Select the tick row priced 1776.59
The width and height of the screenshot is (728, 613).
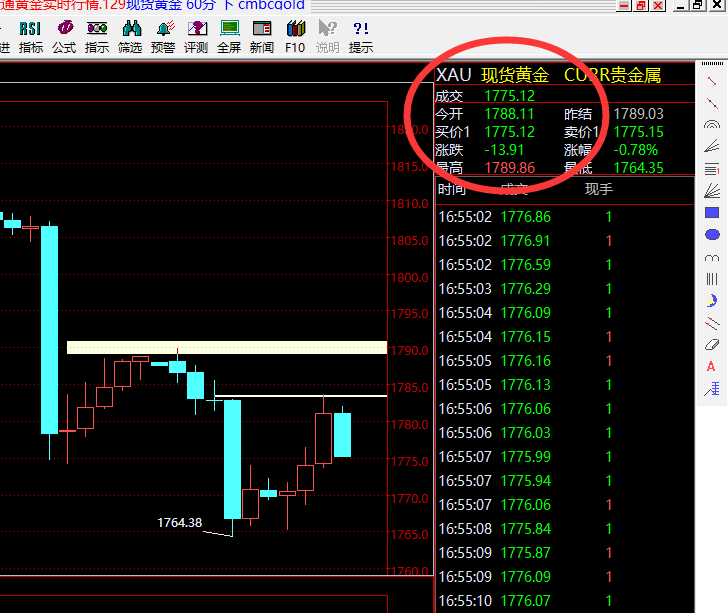tap(565, 265)
